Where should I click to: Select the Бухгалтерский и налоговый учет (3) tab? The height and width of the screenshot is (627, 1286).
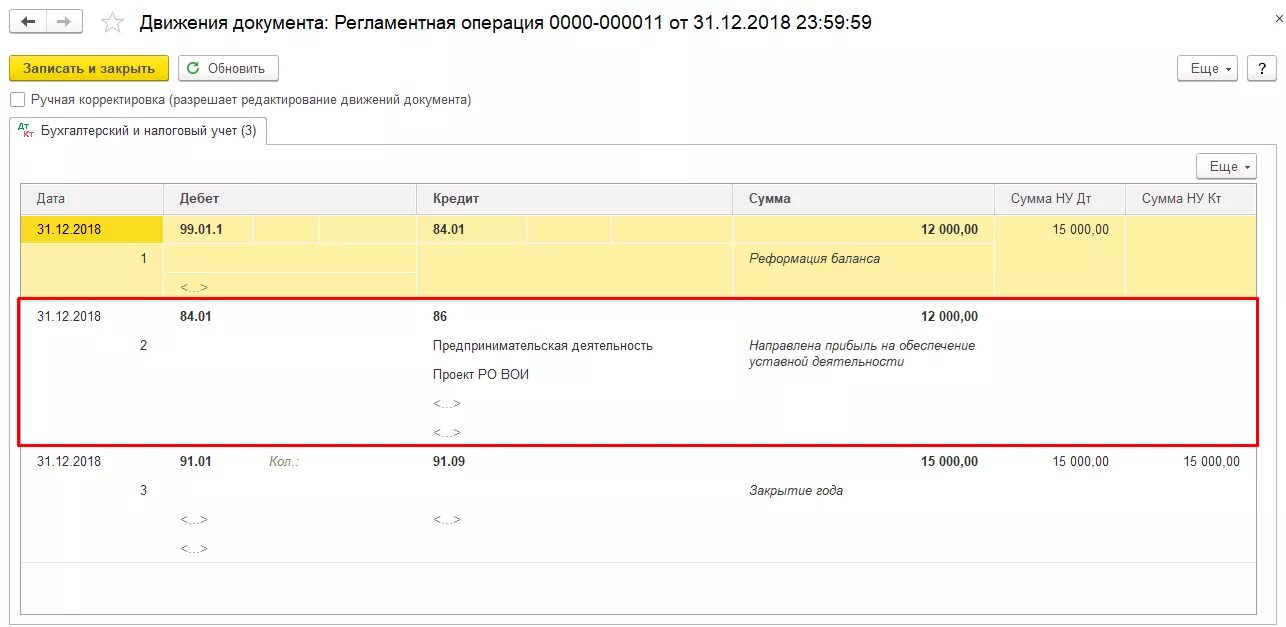click(138, 131)
